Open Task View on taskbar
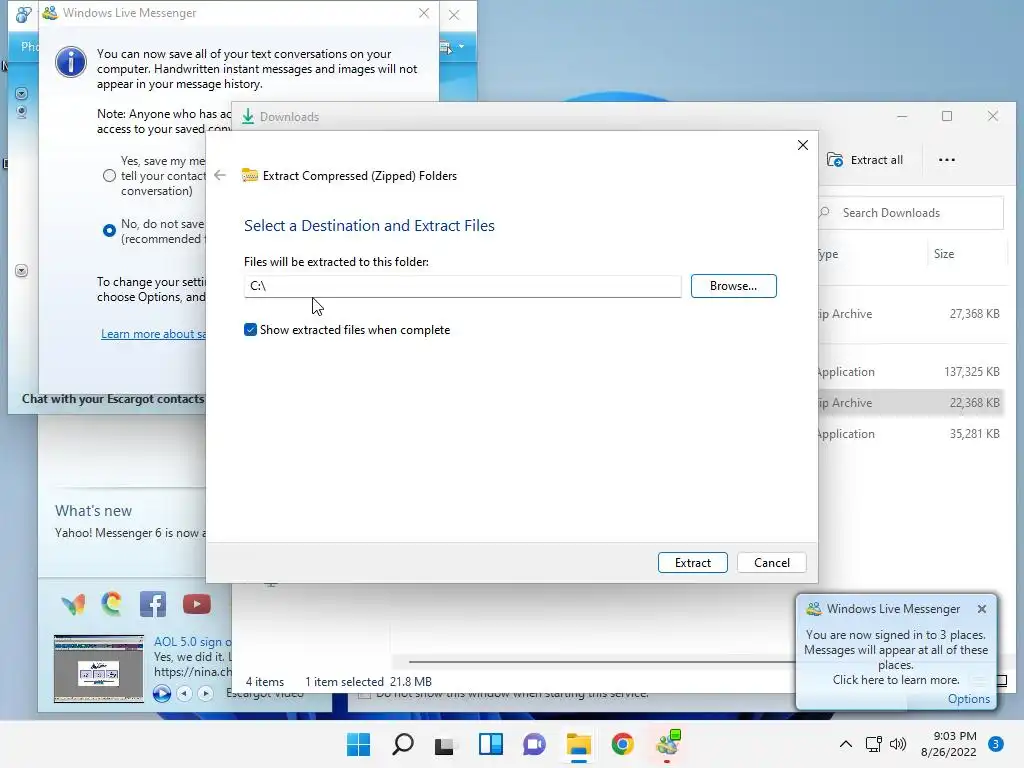Image resolution: width=1024 pixels, height=768 pixels. 446,744
